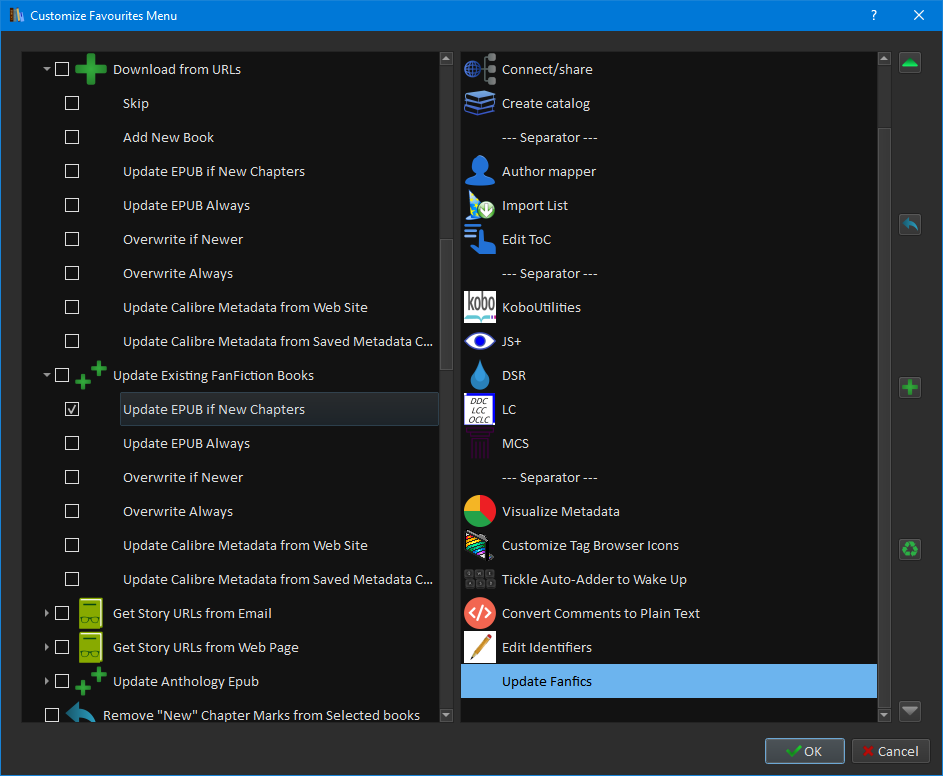
Task: Click the Cancel button
Action: pos(890,751)
